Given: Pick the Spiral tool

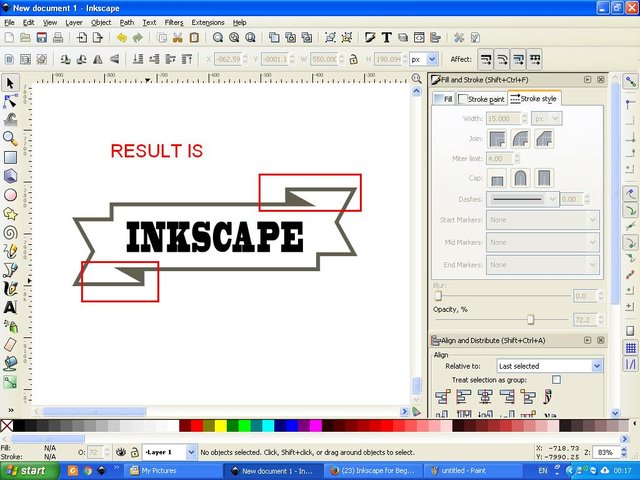Looking at the screenshot, I should click(10, 232).
